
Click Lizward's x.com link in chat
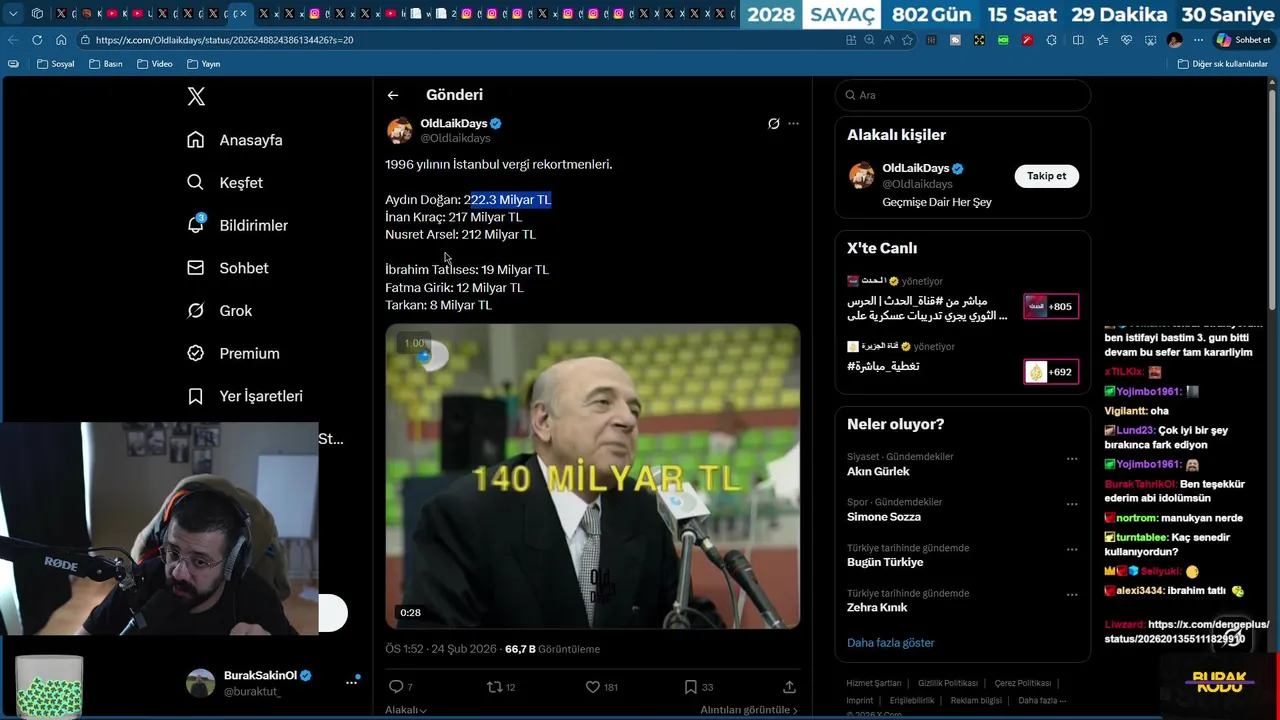click(1189, 631)
